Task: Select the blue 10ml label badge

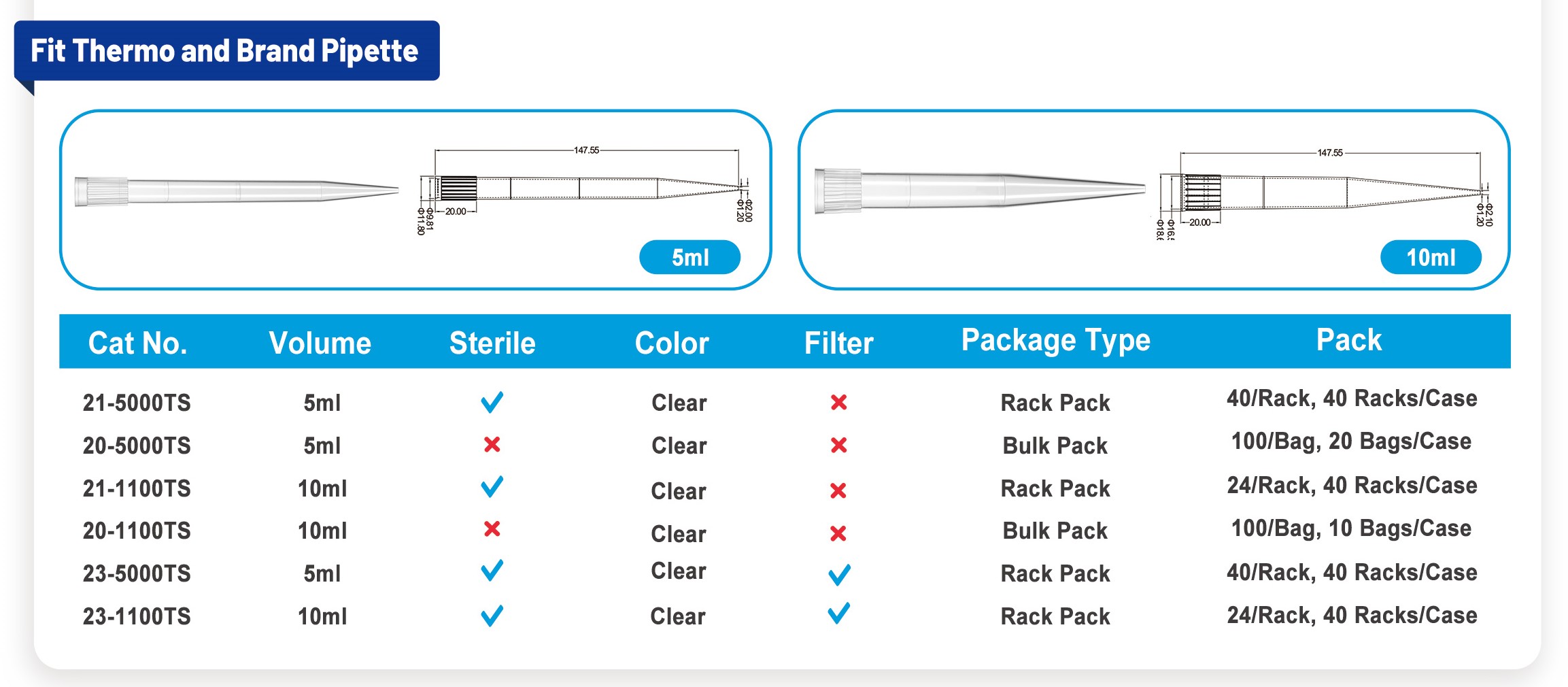Action: click(x=1430, y=257)
